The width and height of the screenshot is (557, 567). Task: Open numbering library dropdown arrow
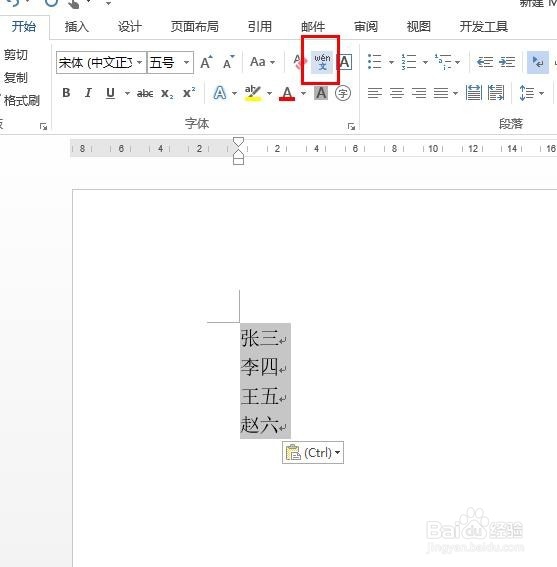pos(425,62)
